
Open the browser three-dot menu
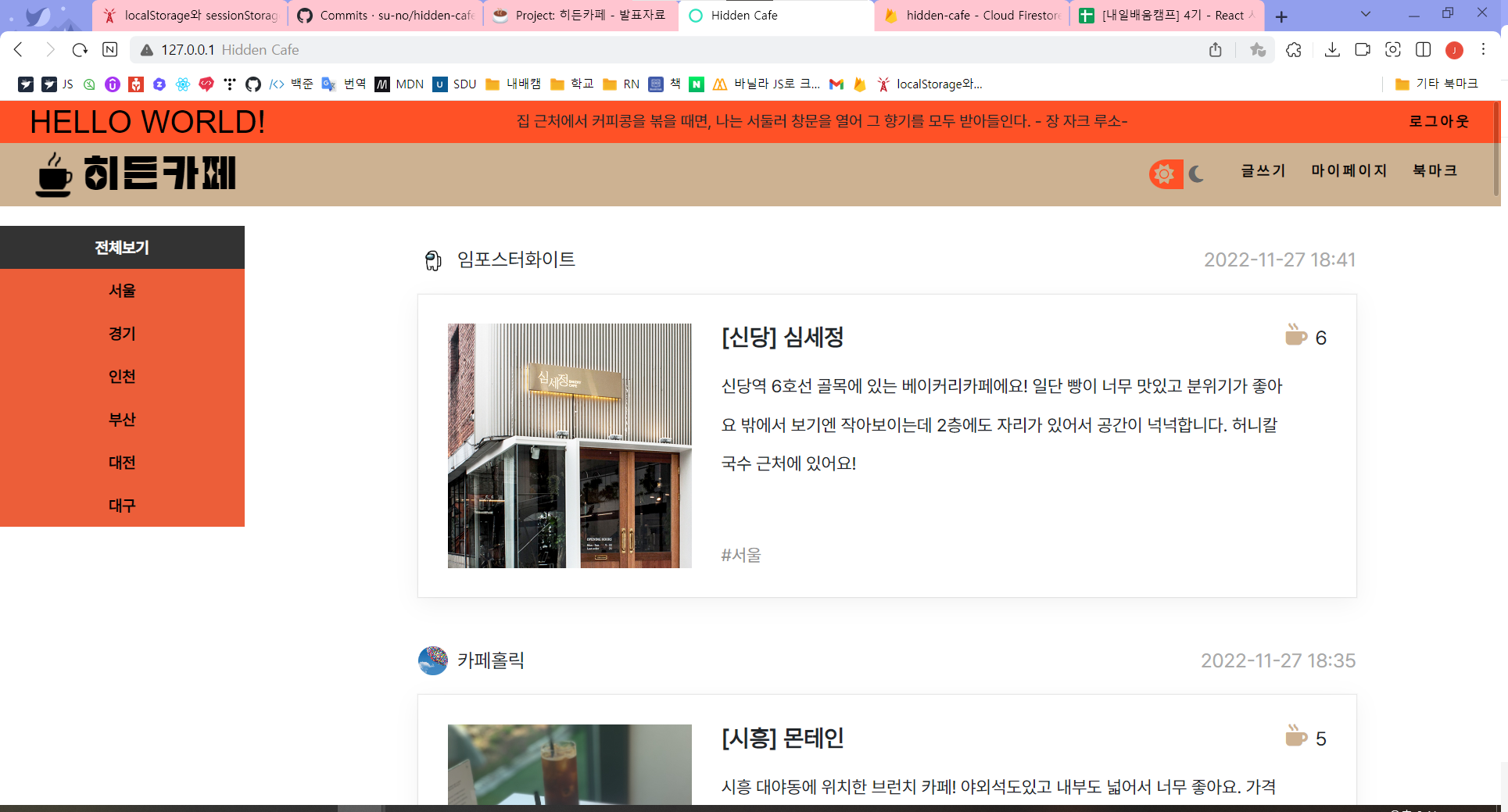pos(1483,50)
